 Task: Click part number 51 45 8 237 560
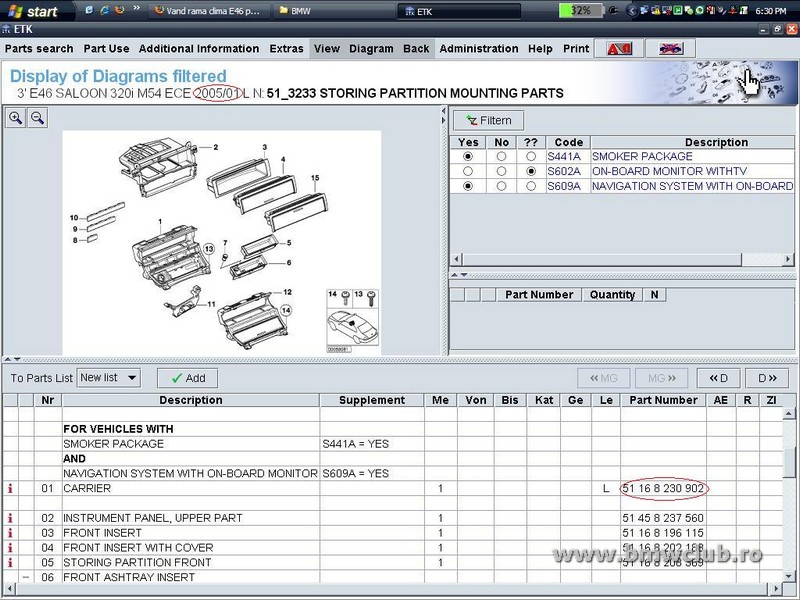click(x=663, y=518)
